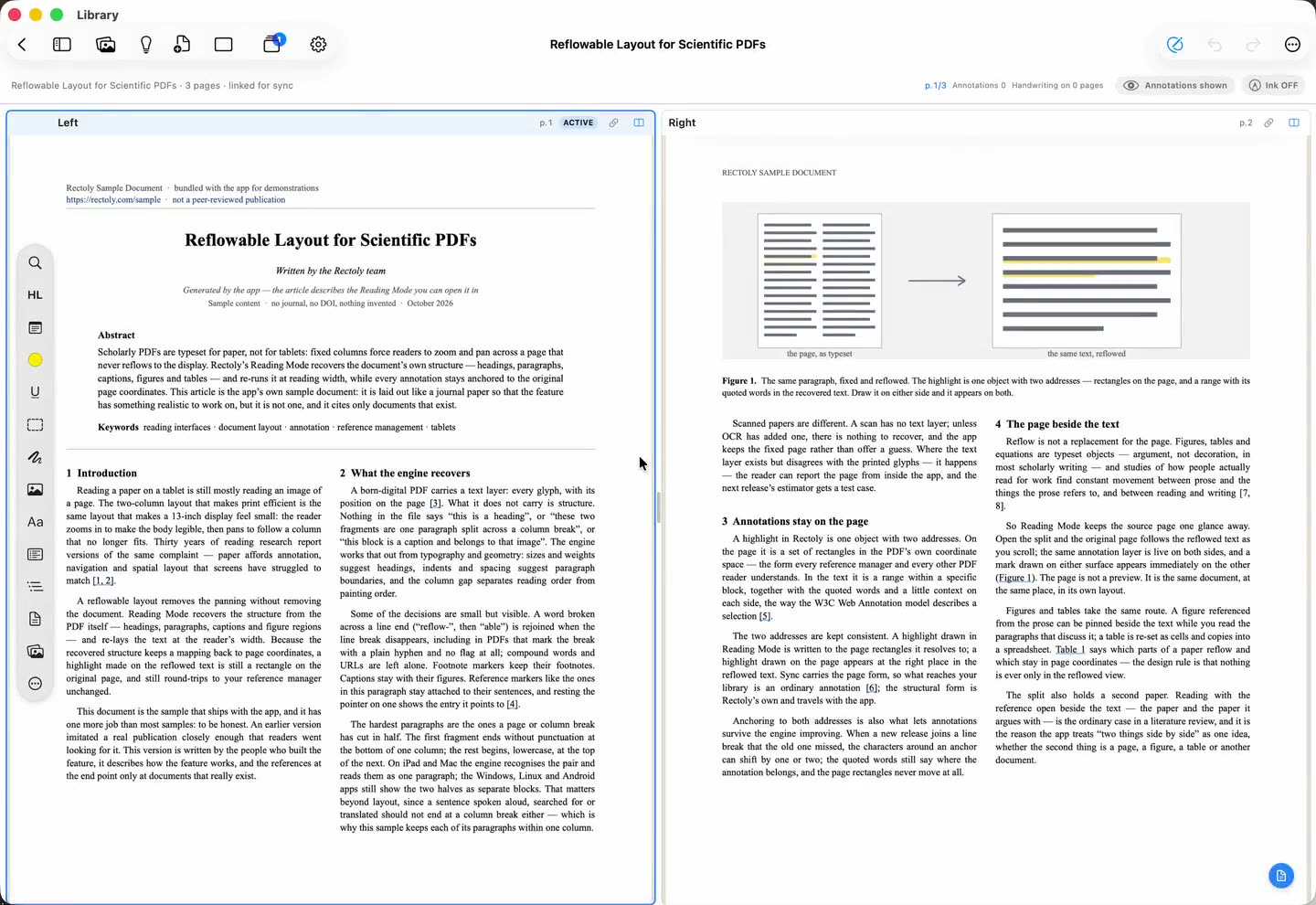This screenshot has height=905, width=1316.
Task: Open the outline list icon in side toolbar
Action: [x=35, y=587]
